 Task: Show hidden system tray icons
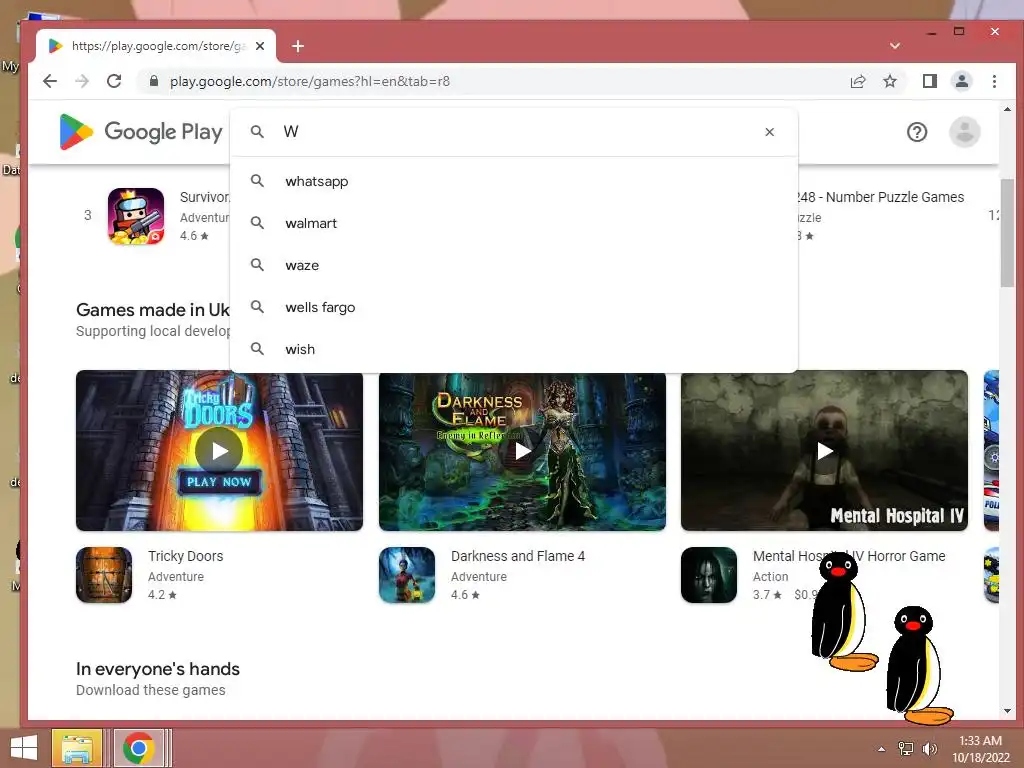click(x=882, y=749)
